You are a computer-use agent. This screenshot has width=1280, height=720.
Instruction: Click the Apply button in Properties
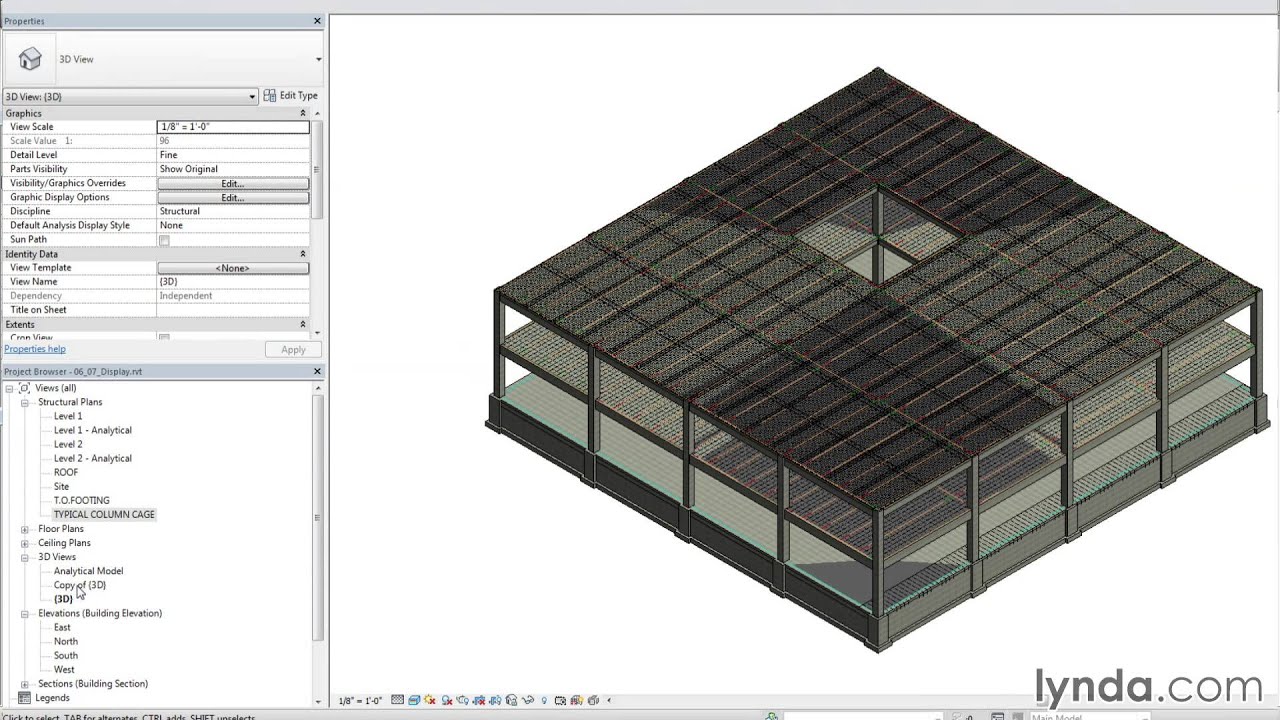point(292,349)
